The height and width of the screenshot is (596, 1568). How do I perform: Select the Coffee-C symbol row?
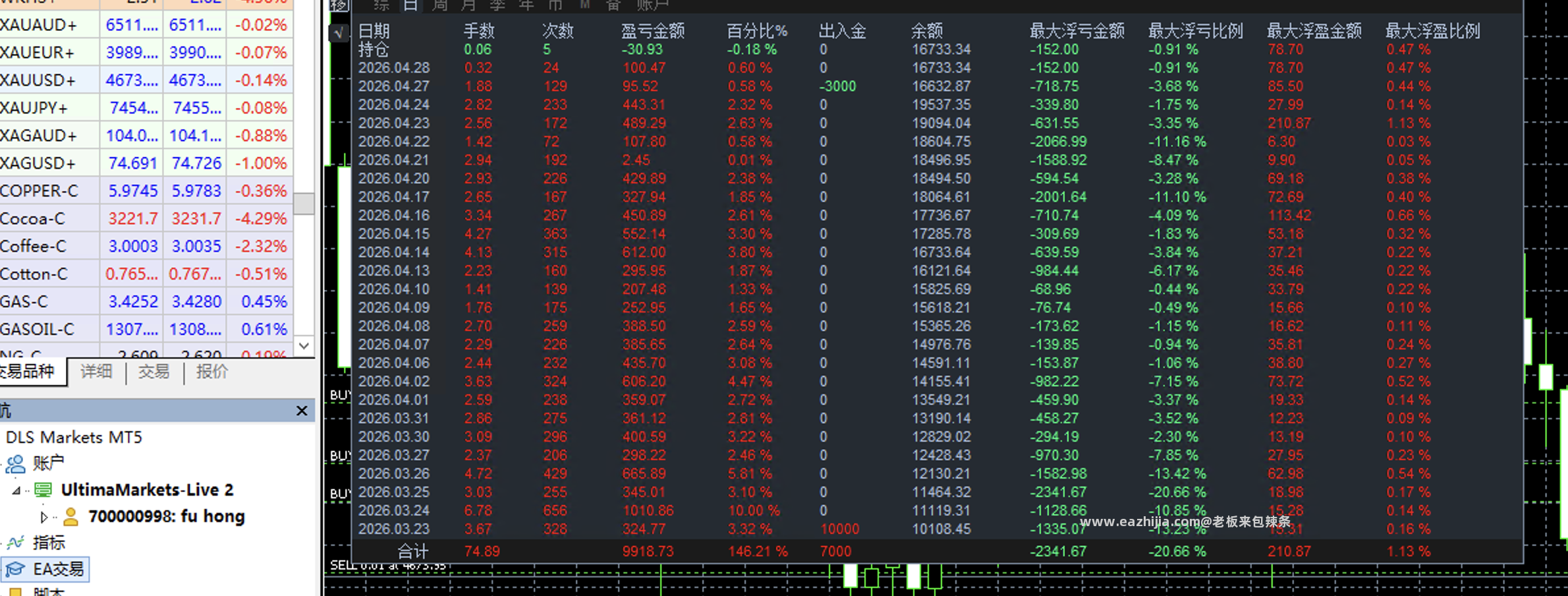coord(146,246)
